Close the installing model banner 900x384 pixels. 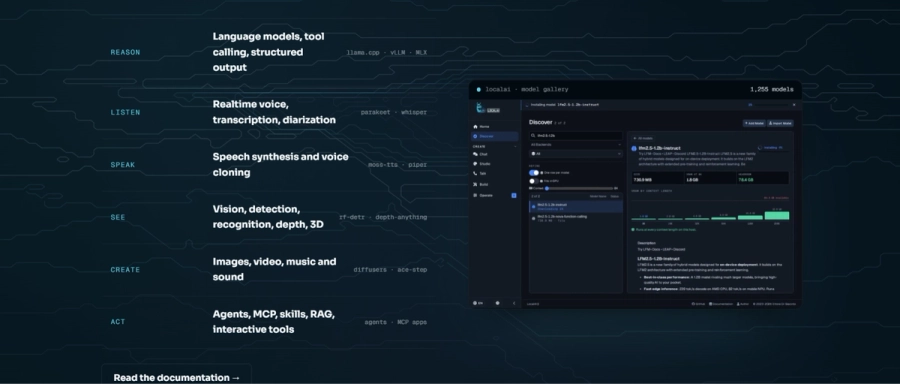tap(794, 105)
